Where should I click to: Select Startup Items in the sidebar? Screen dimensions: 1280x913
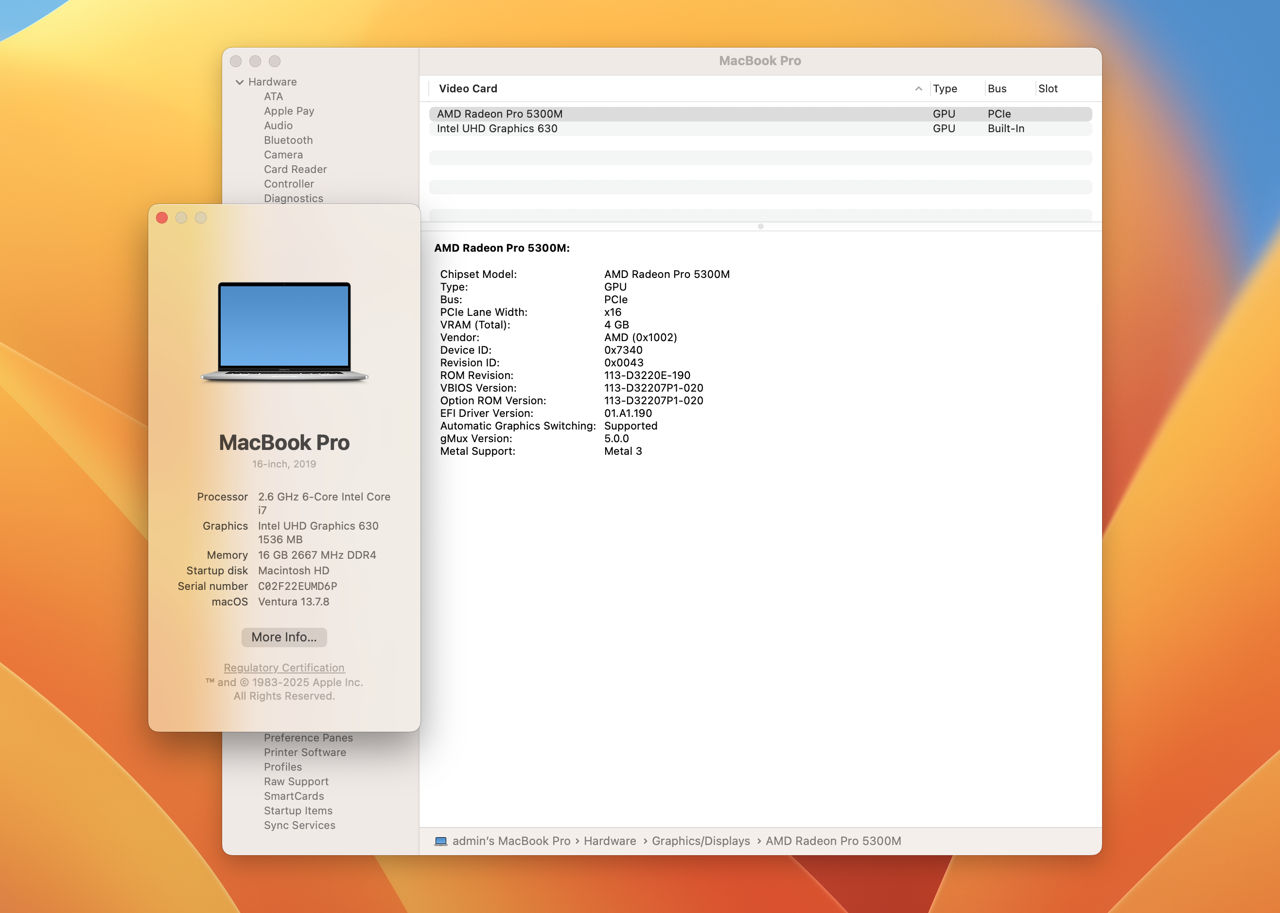click(x=298, y=811)
